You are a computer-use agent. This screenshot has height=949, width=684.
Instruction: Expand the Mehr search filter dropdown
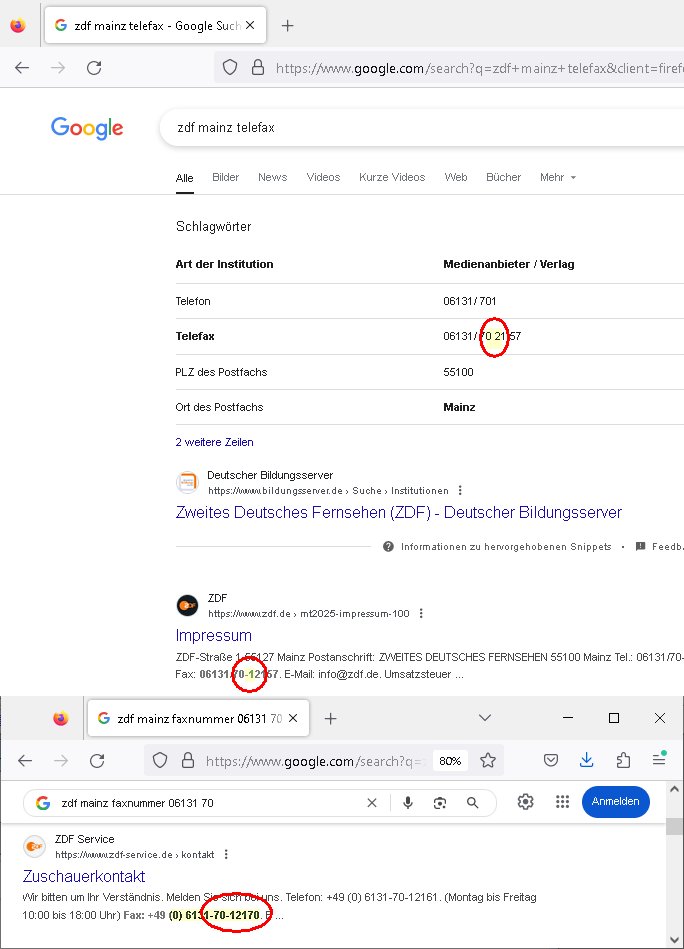point(558,177)
